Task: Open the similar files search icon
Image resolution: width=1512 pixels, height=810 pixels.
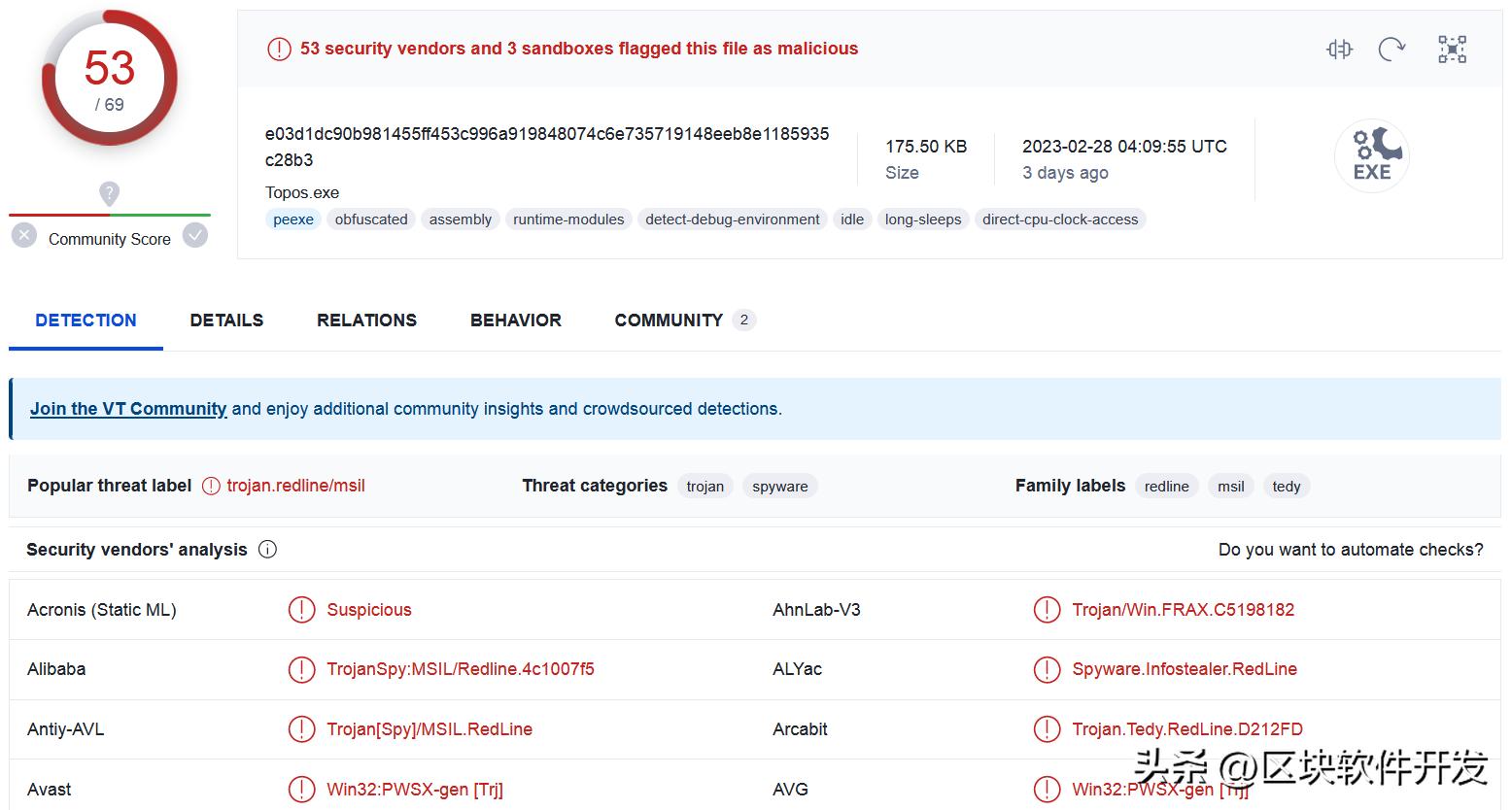Action: (1339, 49)
